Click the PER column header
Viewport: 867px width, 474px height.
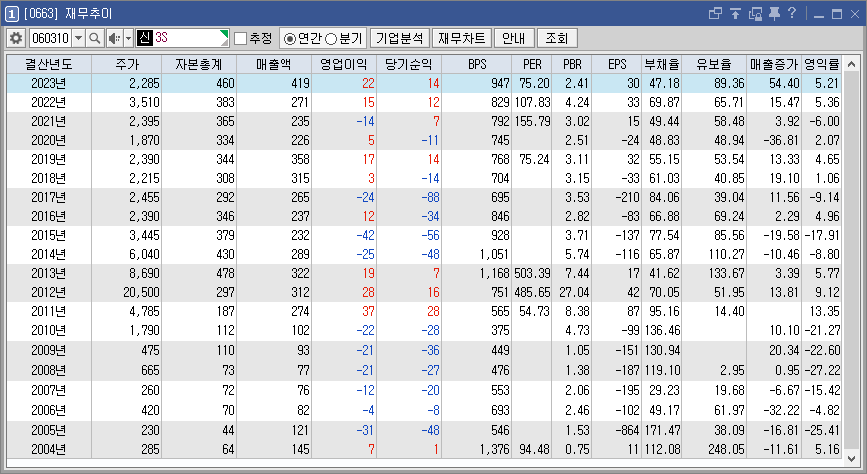pos(532,64)
